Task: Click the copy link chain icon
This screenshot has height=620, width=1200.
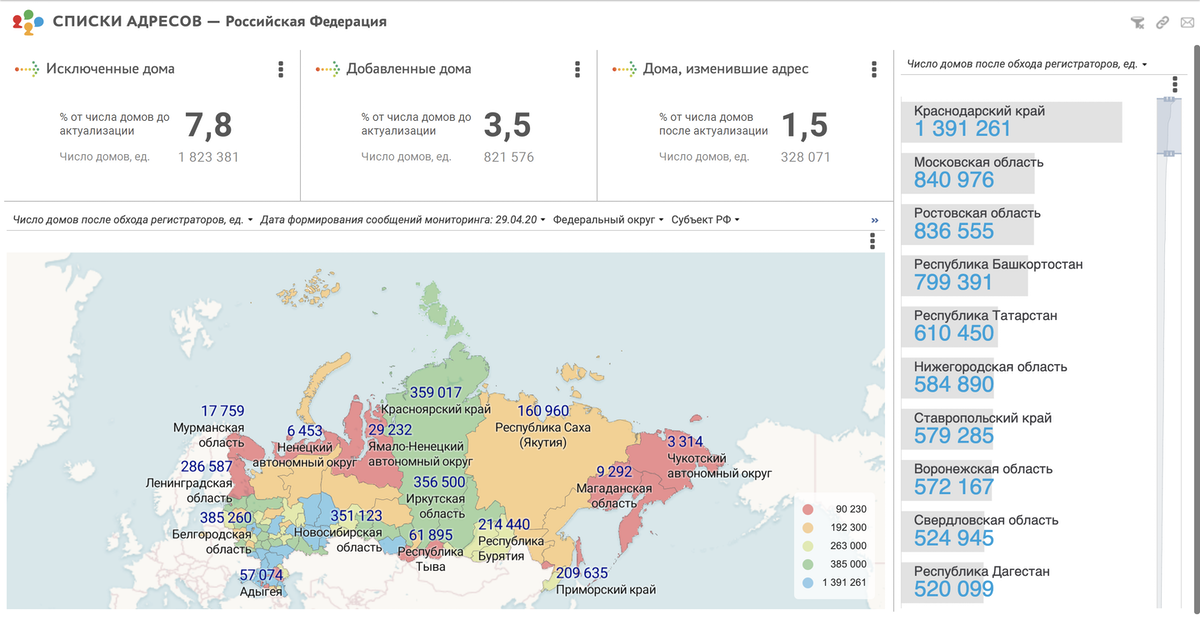Action: click(x=1162, y=22)
